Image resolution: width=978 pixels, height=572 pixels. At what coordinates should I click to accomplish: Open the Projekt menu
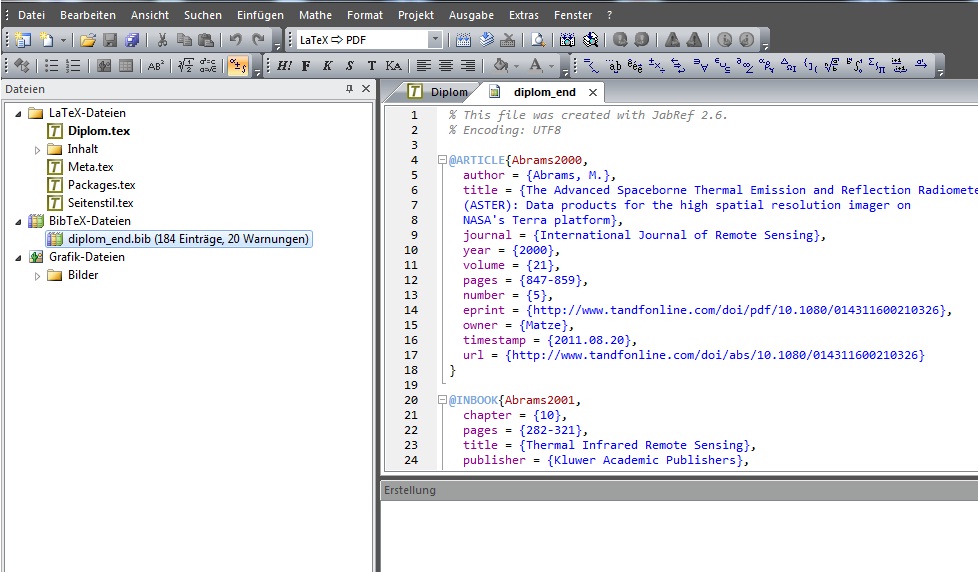tap(416, 15)
